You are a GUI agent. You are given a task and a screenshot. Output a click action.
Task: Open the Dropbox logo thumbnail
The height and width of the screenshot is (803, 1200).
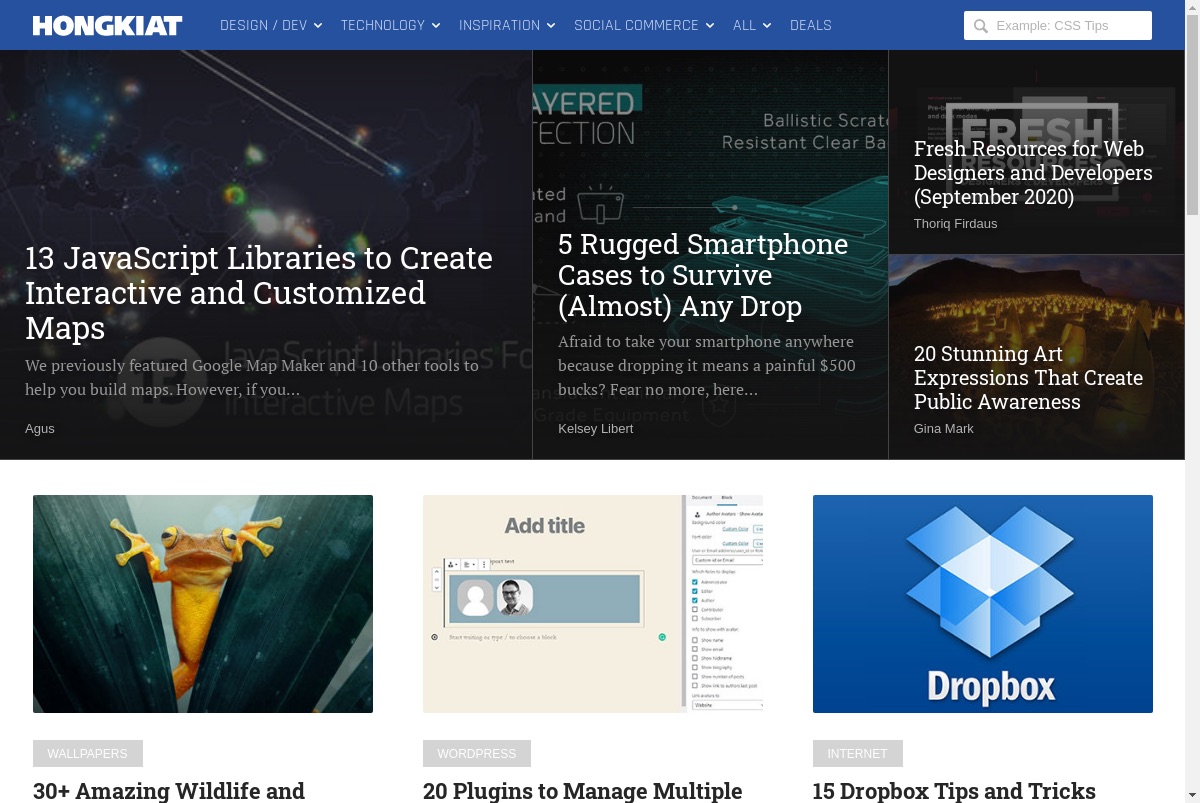(983, 604)
